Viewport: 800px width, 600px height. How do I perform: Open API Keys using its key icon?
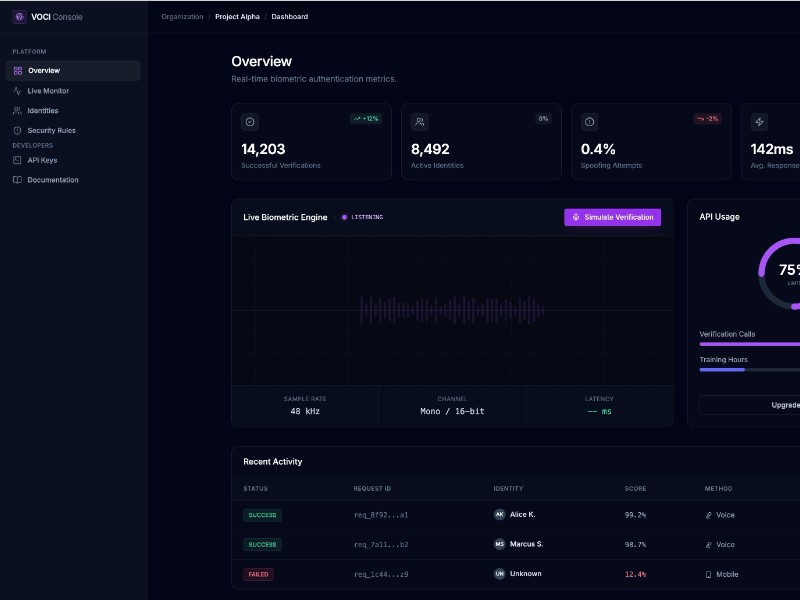pyautogui.click(x=18, y=160)
